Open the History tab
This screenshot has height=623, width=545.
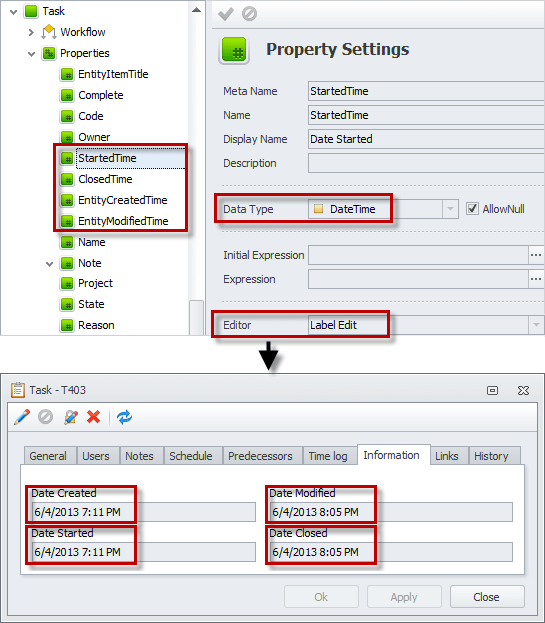tap(491, 456)
